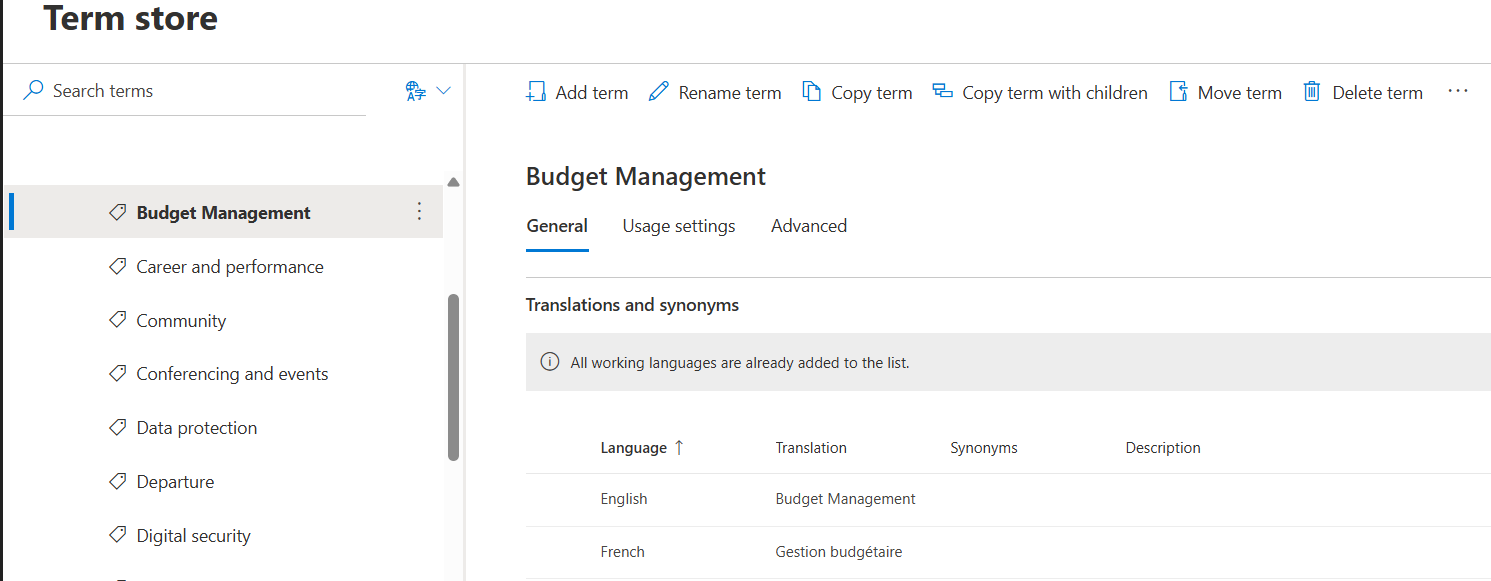Switch to the Advanced tab

(809, 227)
